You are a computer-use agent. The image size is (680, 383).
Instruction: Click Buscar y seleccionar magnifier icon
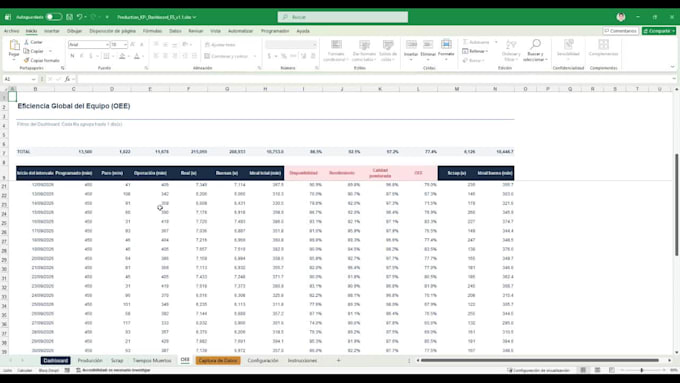(535, 44)
